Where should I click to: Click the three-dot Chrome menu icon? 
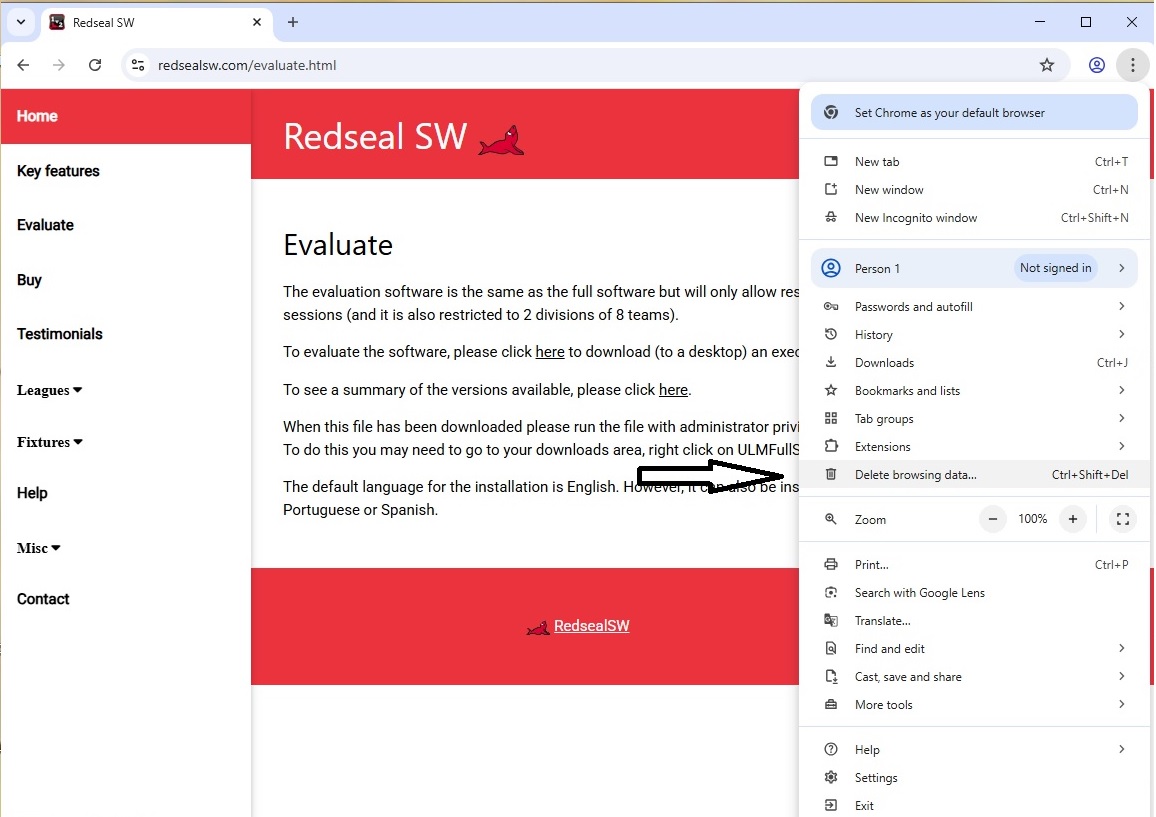coord(1132,65)
